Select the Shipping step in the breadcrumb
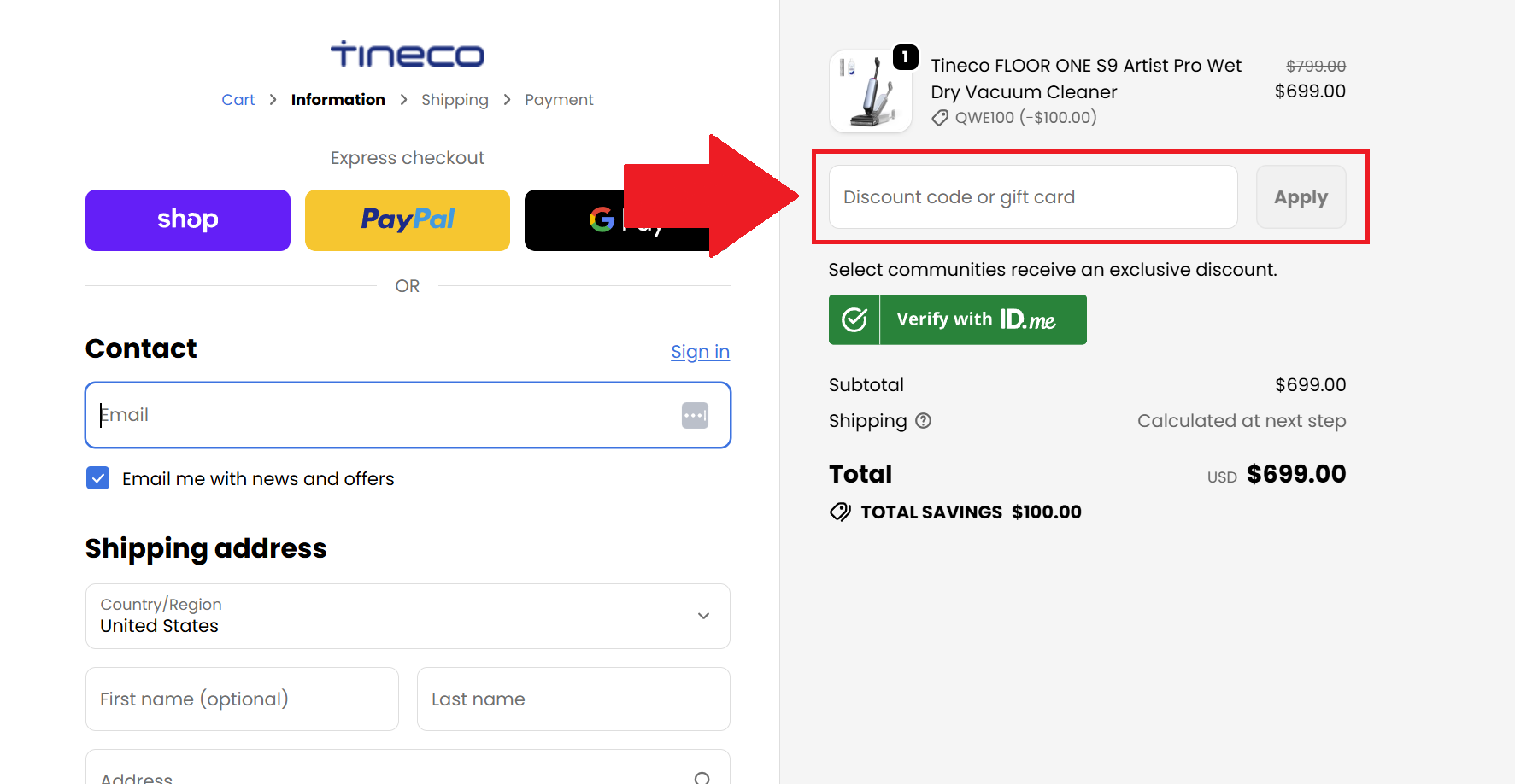The height and width of the screenshot is (784, 1515). point(455,99)
